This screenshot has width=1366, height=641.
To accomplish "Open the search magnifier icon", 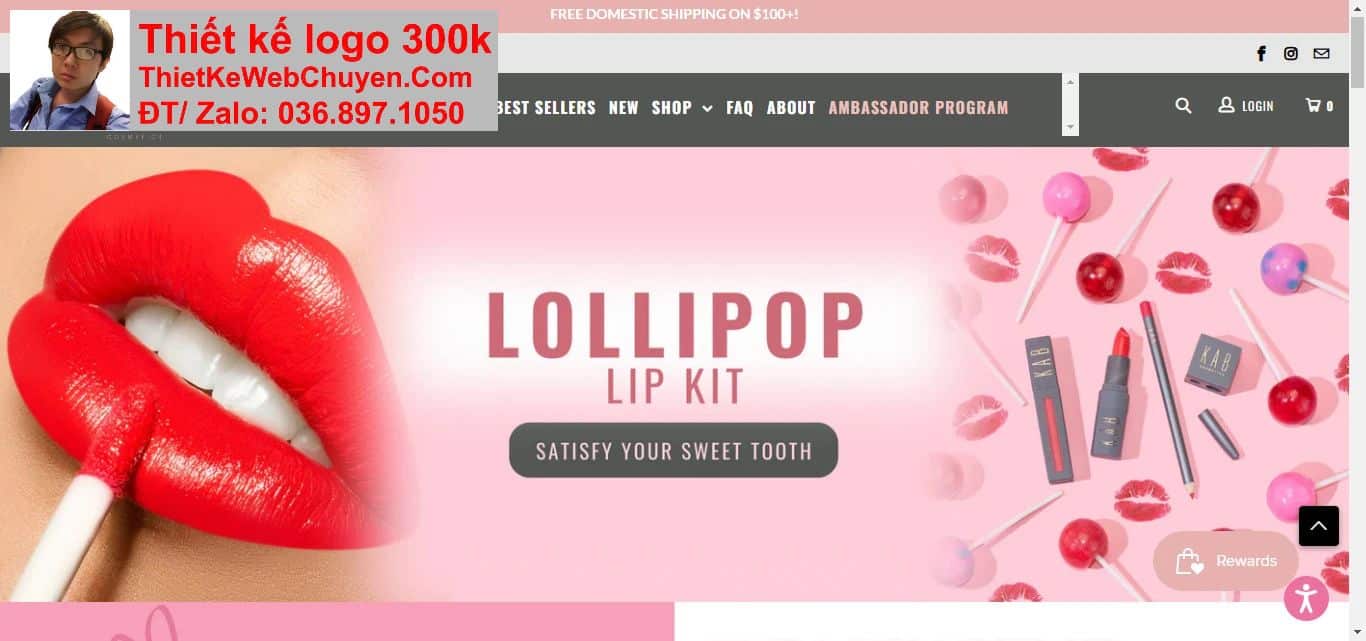I will [1183, 105].
